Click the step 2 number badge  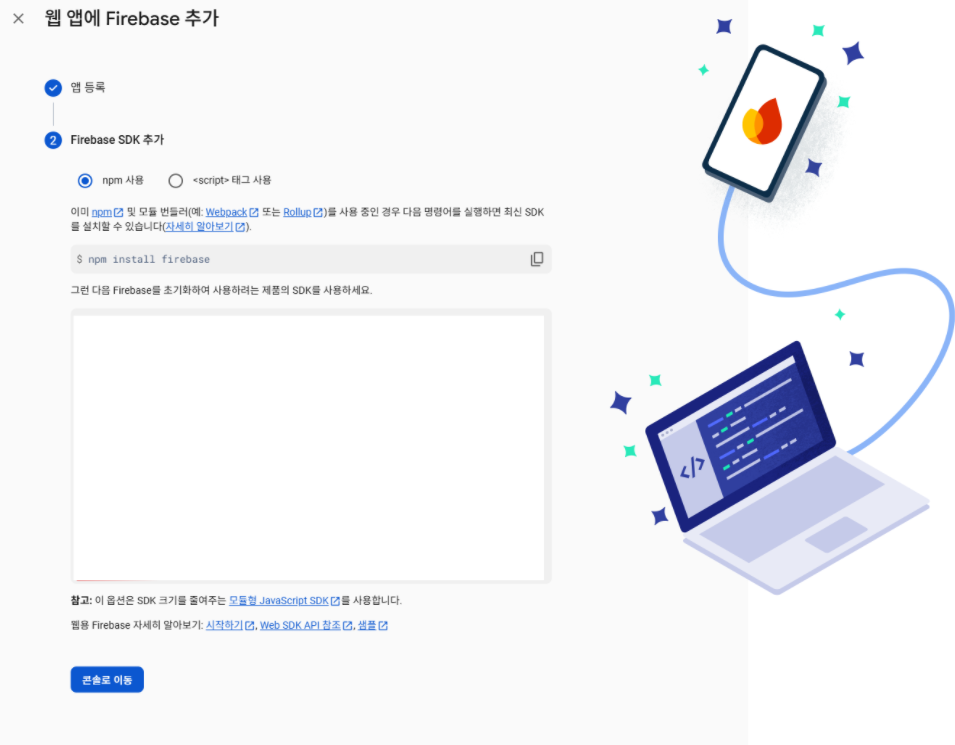point(53,140)
